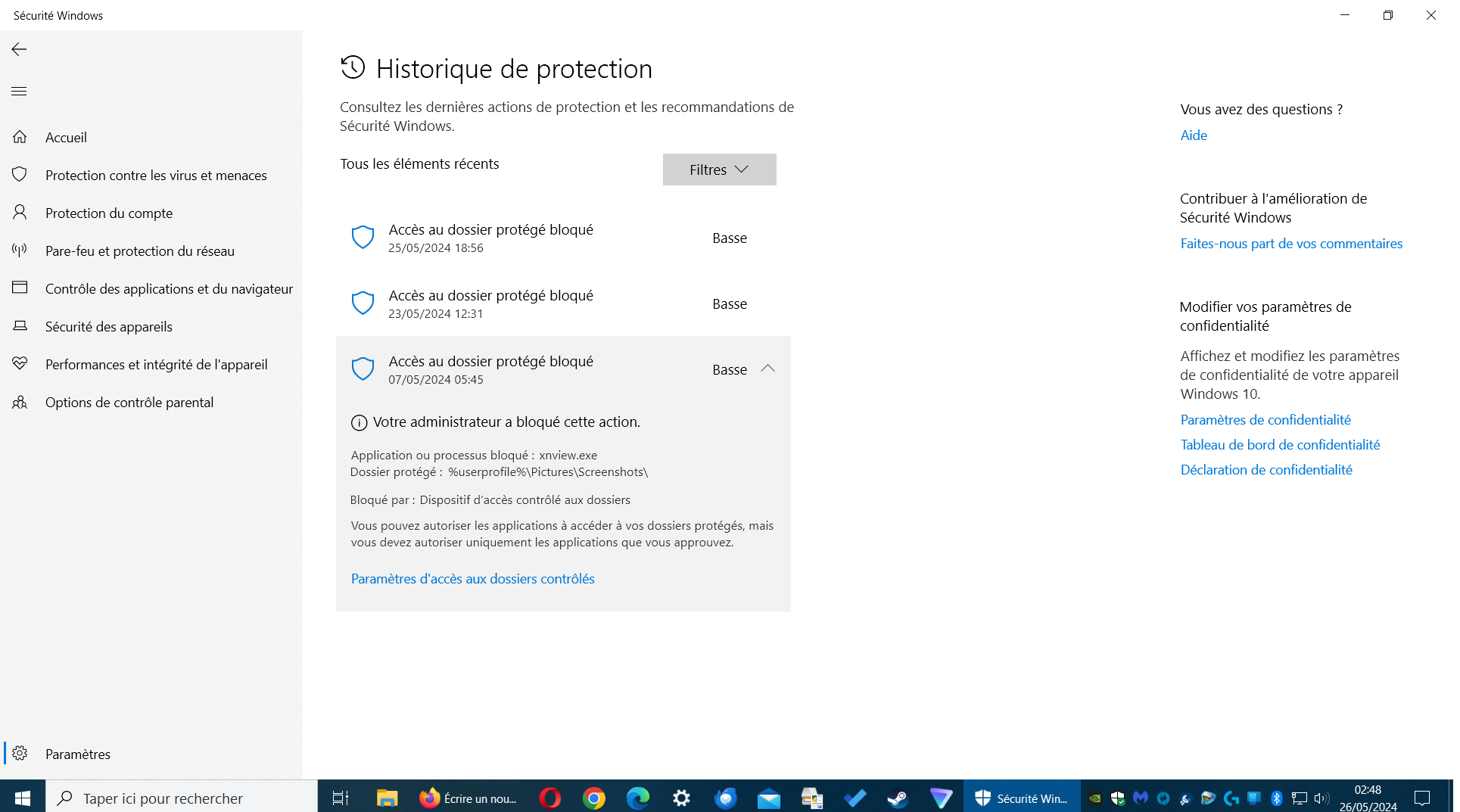
Task: Open the Filtres dropdown
Action: coord(719,170)
